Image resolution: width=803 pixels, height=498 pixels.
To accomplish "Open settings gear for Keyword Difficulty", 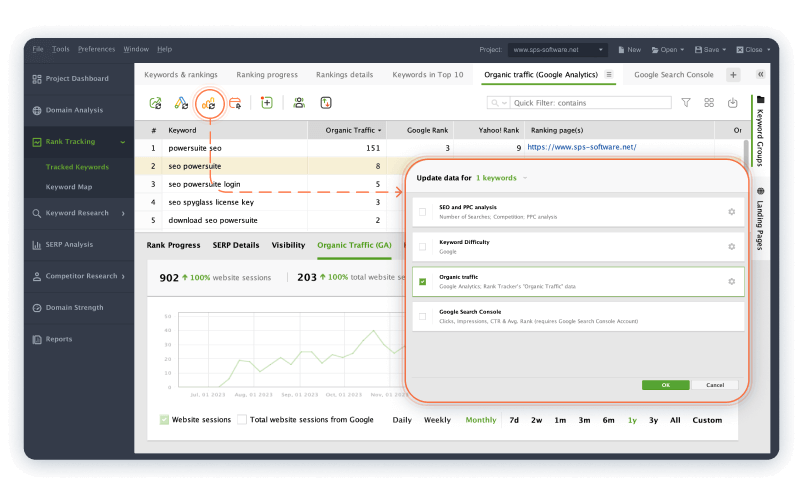I will (732, 246).
